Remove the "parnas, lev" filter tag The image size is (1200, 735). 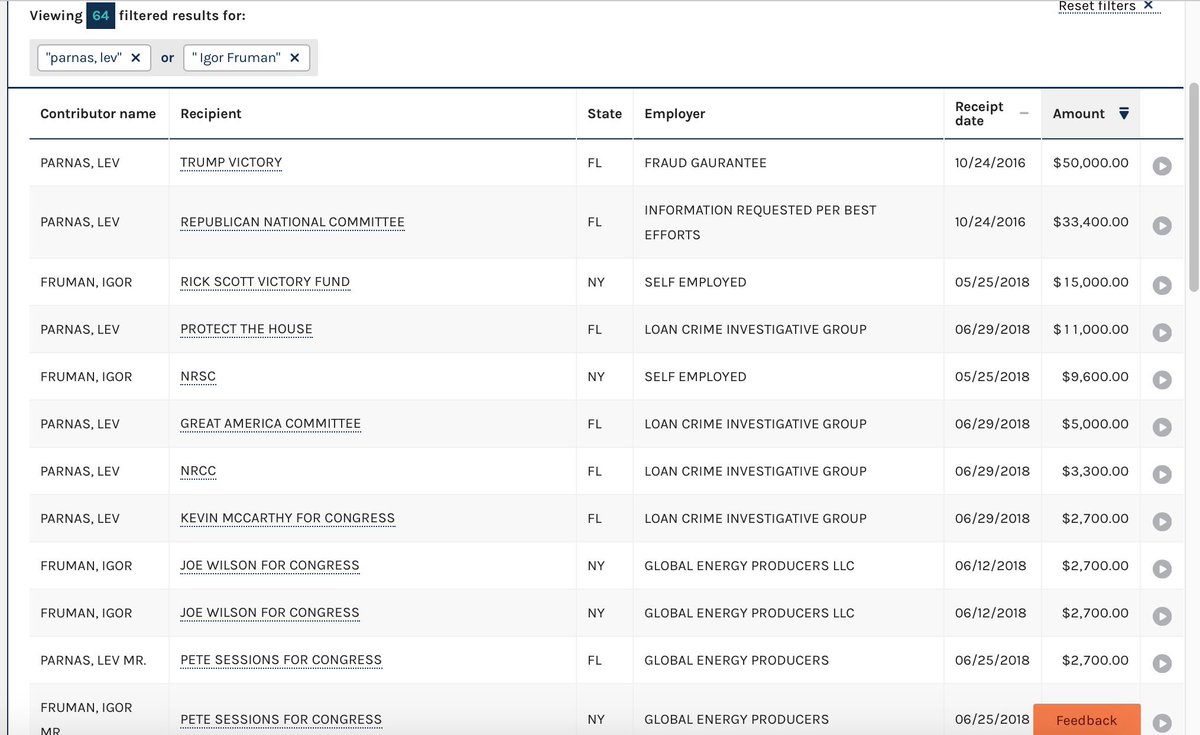(x=135, y=58)
